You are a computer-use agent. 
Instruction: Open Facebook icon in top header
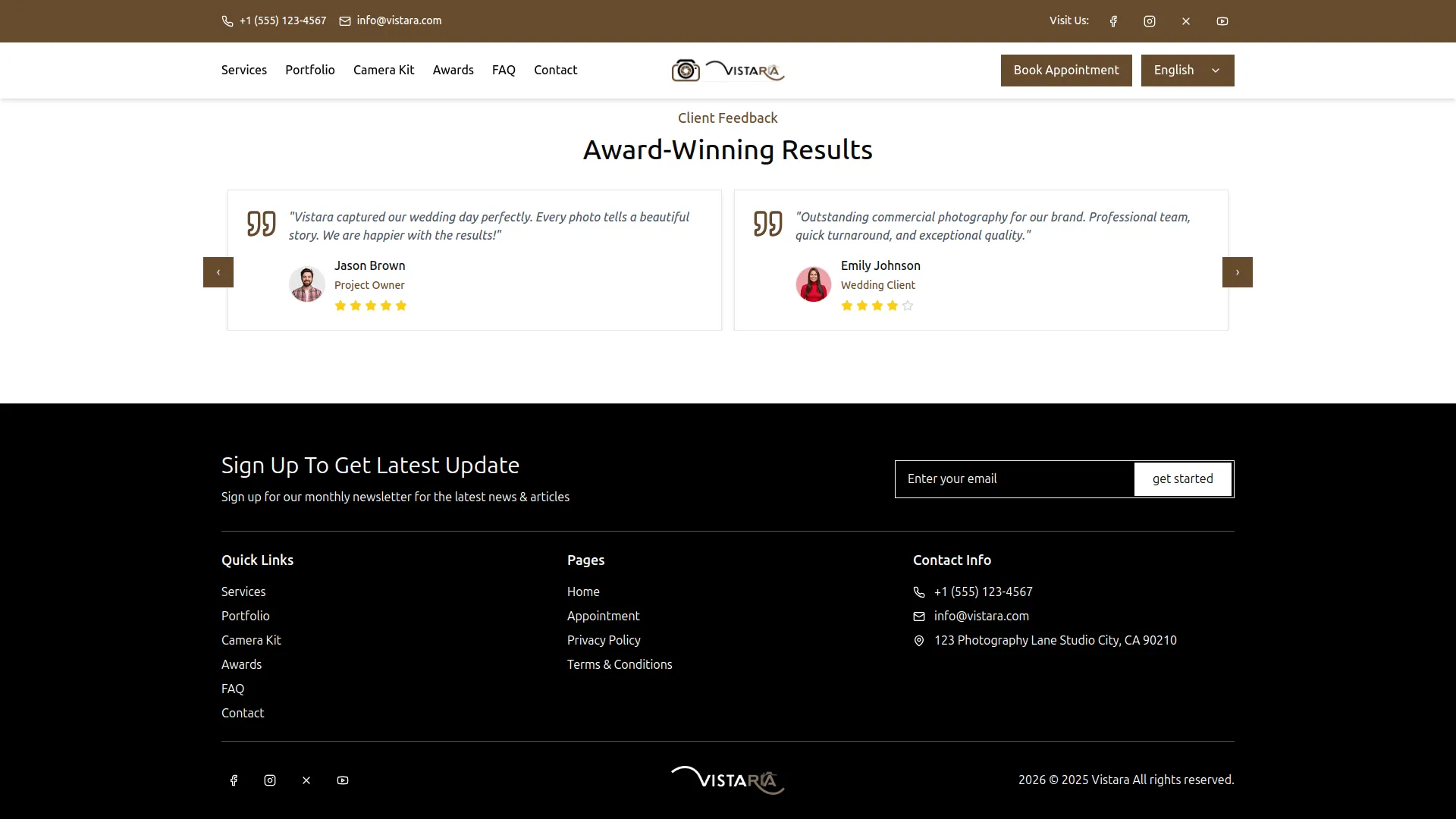(1113, 21)
